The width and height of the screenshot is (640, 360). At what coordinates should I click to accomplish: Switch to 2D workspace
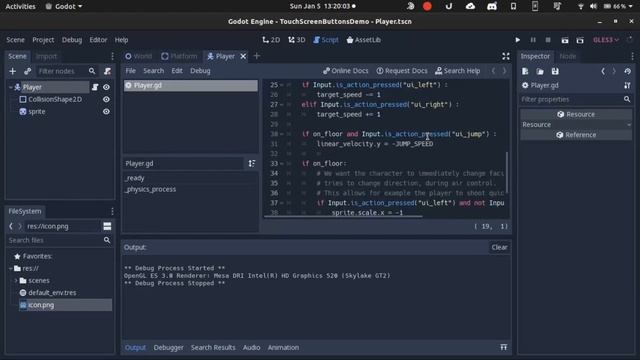pos(271,40)
